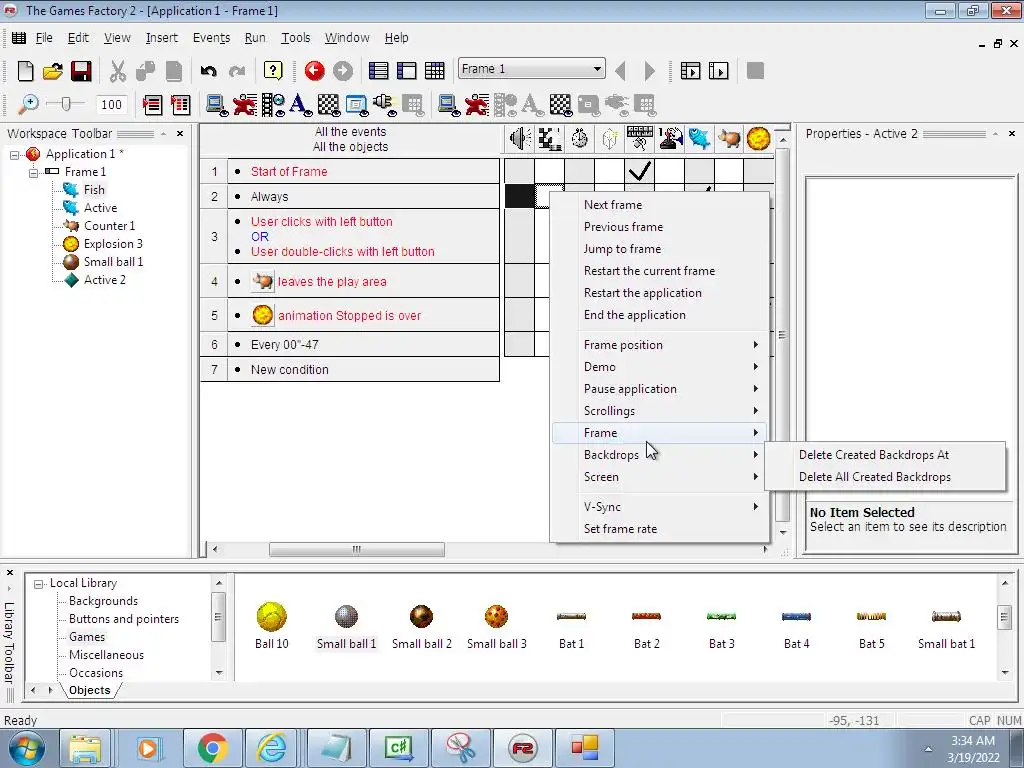Open The Games Factory taskbar icon
This screenshot has height=768, width=1024.
tap(523, 748)
